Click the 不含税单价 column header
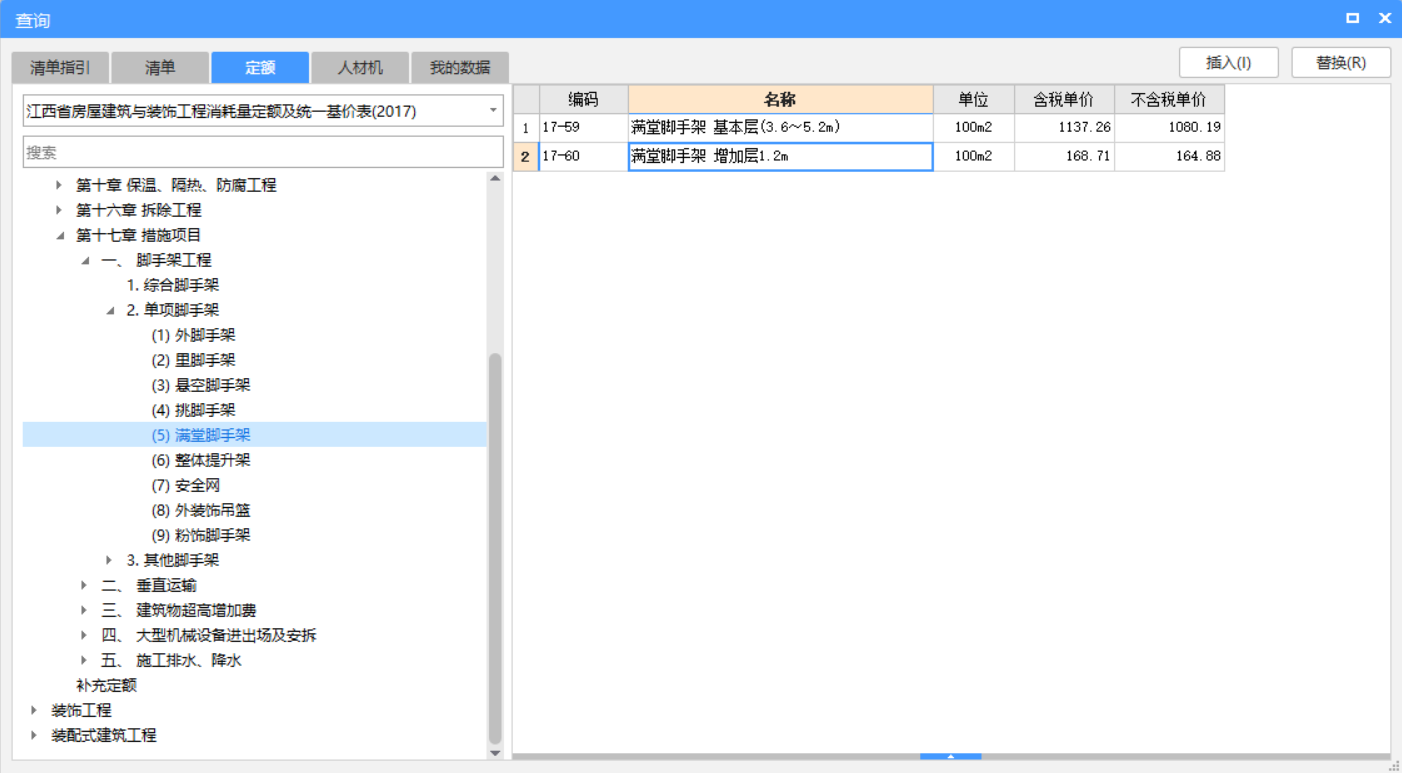1402x773 pixels. point(1169,99)
